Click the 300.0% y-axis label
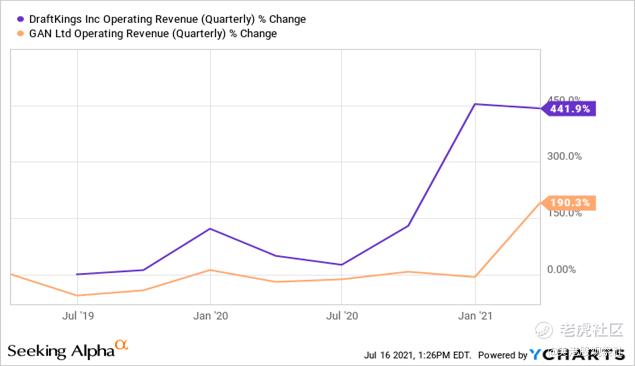Viewport: 635px width, 366px height. click(564, 156)
